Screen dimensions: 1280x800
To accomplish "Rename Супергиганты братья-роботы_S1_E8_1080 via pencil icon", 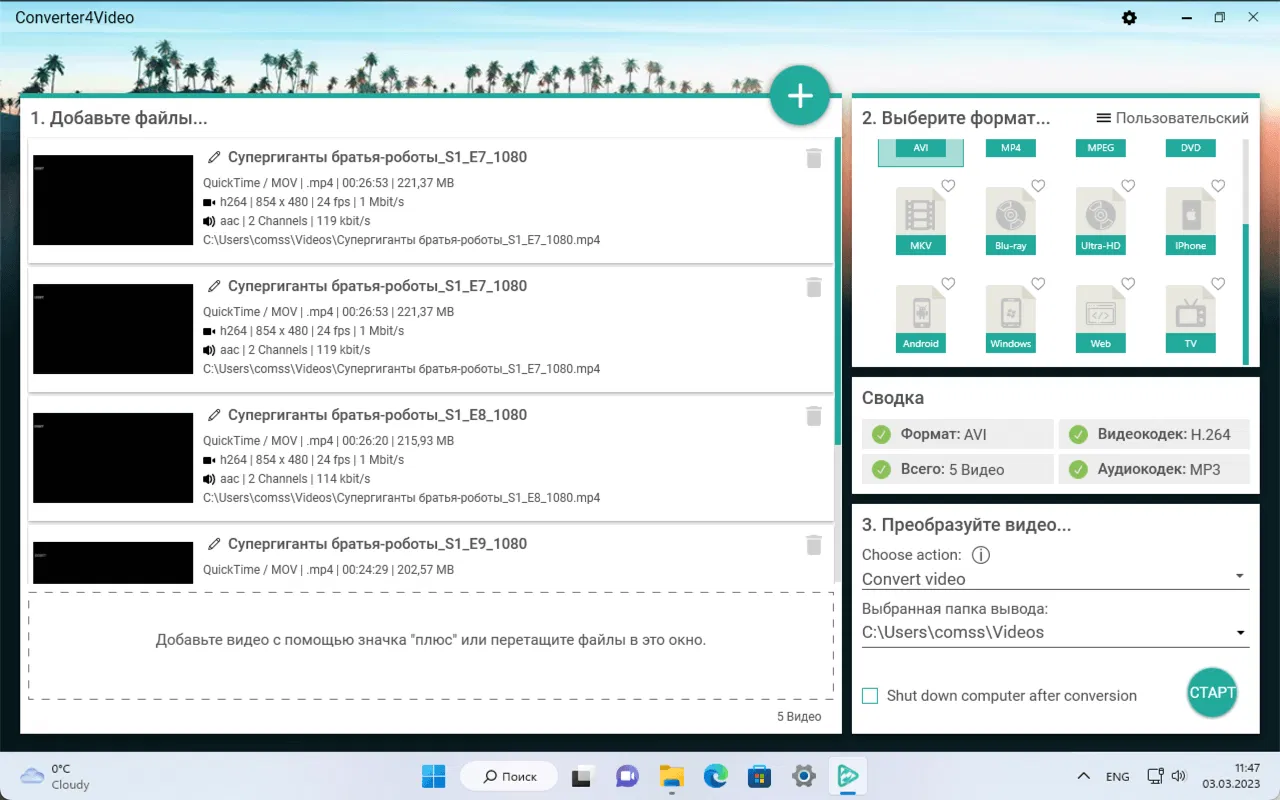I will tap(214, 415).
